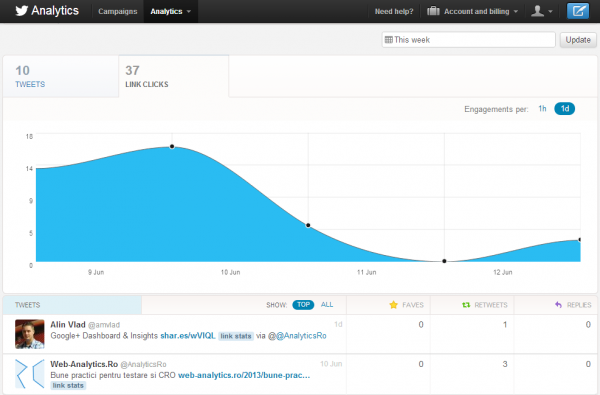Viewport: 600px width, 395px height.
Task: Click the Need help? link
Action: (394, 11)
